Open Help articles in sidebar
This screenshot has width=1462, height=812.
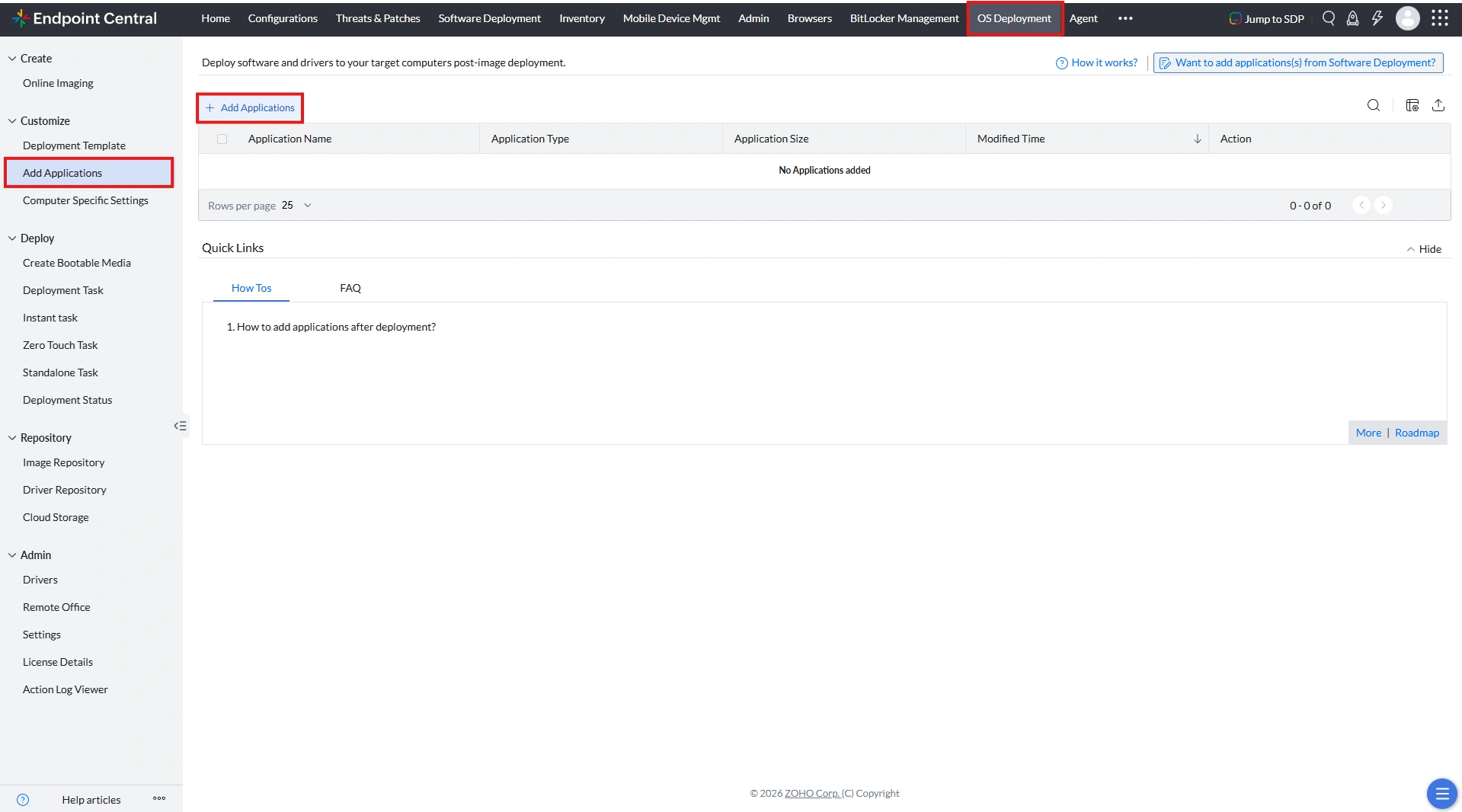91,800
